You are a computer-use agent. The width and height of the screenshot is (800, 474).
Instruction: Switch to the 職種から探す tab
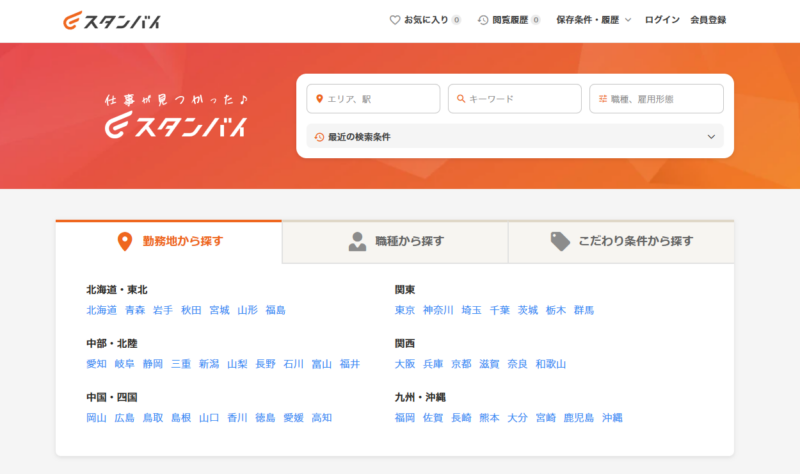[395, 241]
